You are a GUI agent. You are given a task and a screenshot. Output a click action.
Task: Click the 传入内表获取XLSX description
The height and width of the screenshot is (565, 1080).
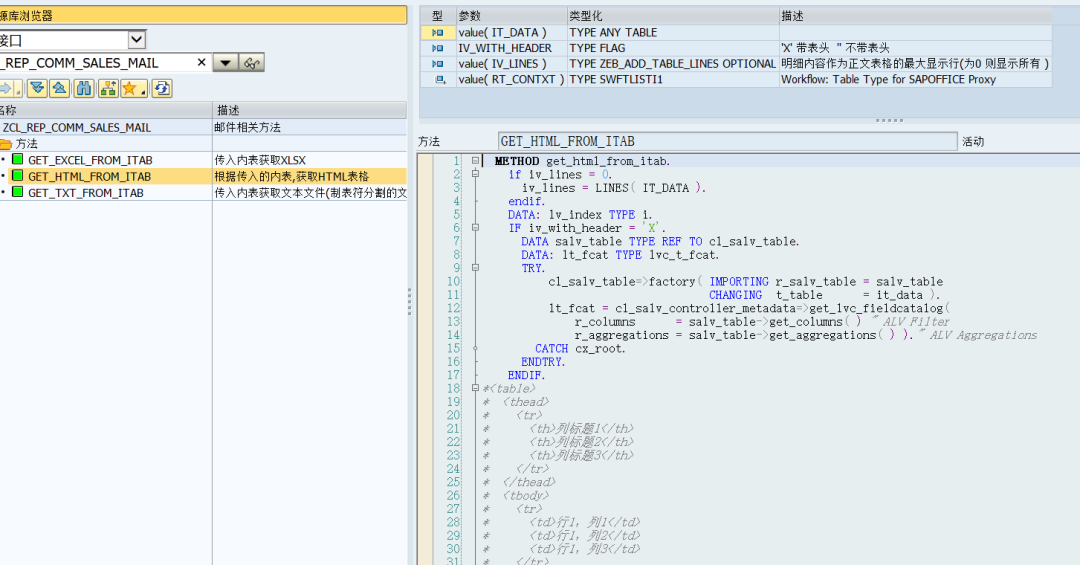click(309, 160)
